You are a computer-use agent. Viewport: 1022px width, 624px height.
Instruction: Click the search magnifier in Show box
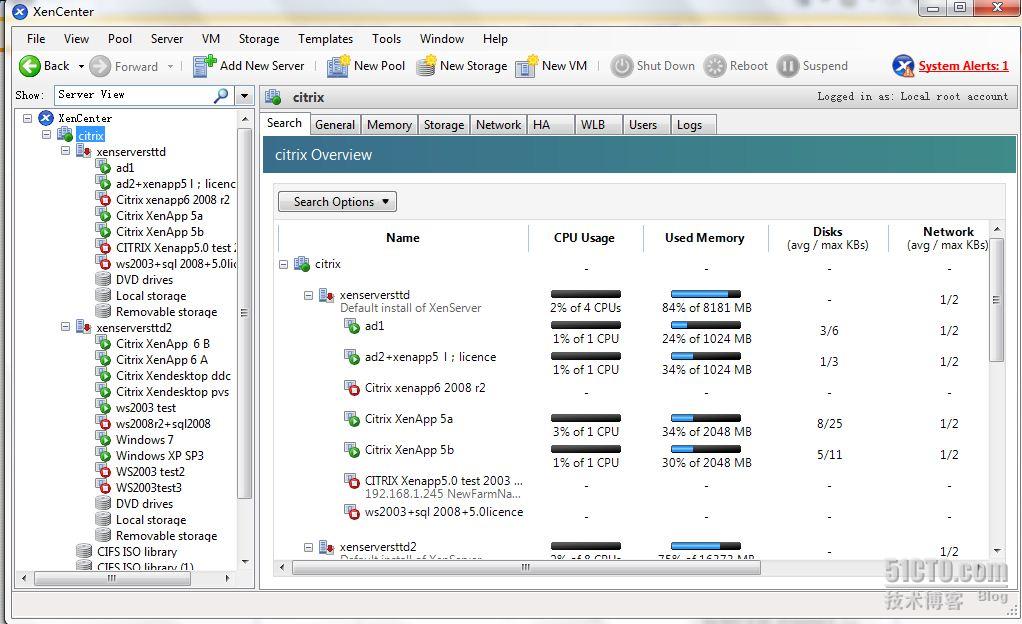(222, 95)
